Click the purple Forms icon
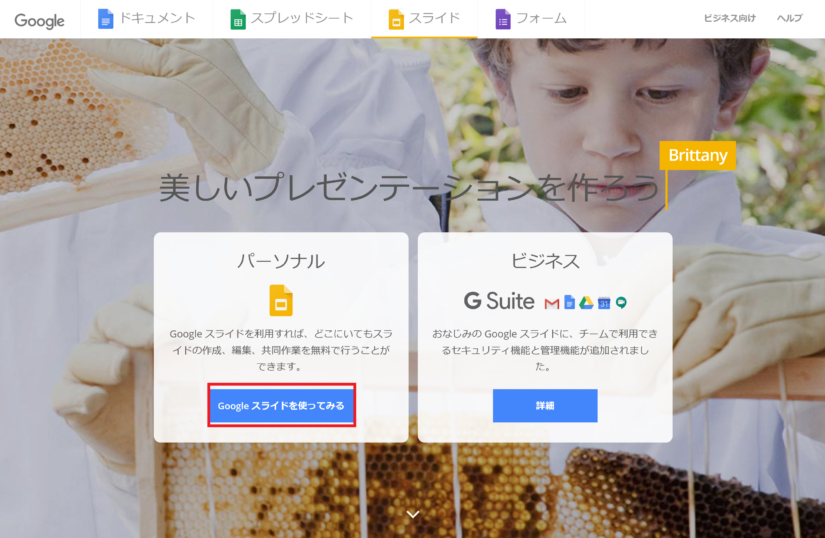The image size is (825, 538). click(x=503, y=19)
